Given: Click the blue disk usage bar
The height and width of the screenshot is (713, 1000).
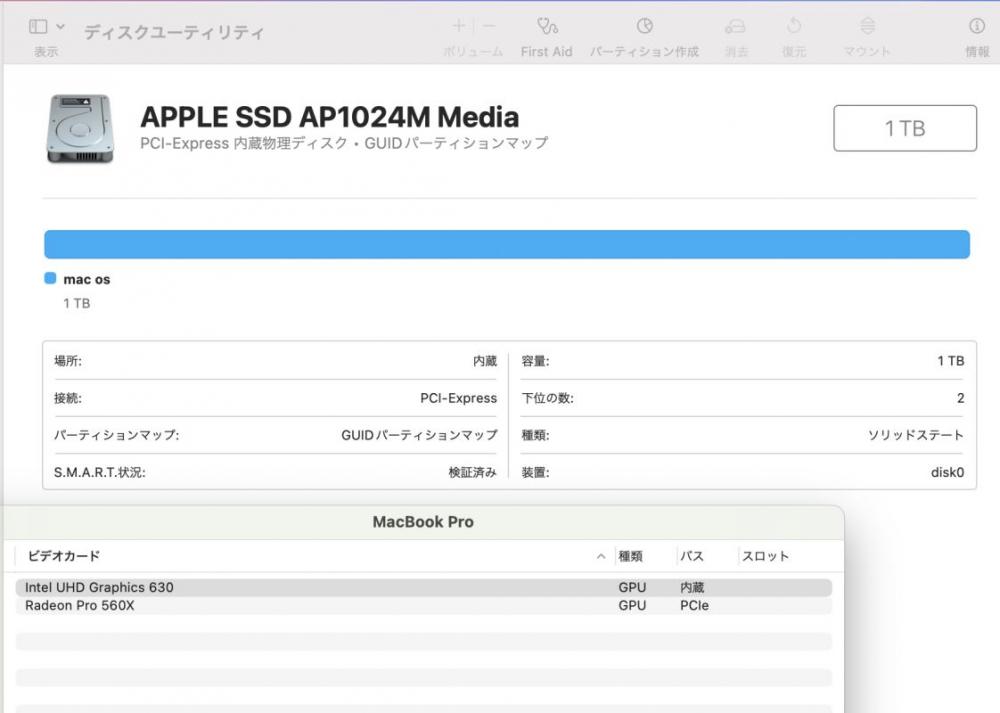Looking at the screenshot, I should click(x=506, y=245).
